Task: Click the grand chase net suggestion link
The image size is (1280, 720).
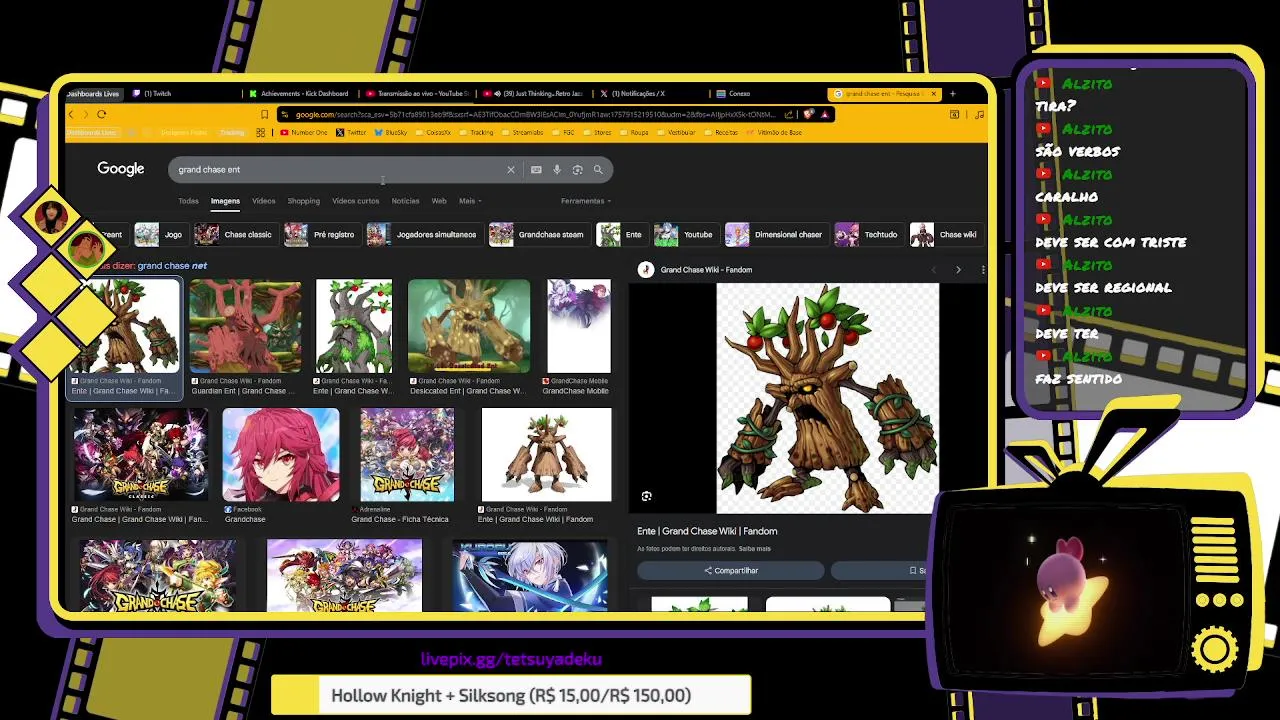Action: (172, 266)
